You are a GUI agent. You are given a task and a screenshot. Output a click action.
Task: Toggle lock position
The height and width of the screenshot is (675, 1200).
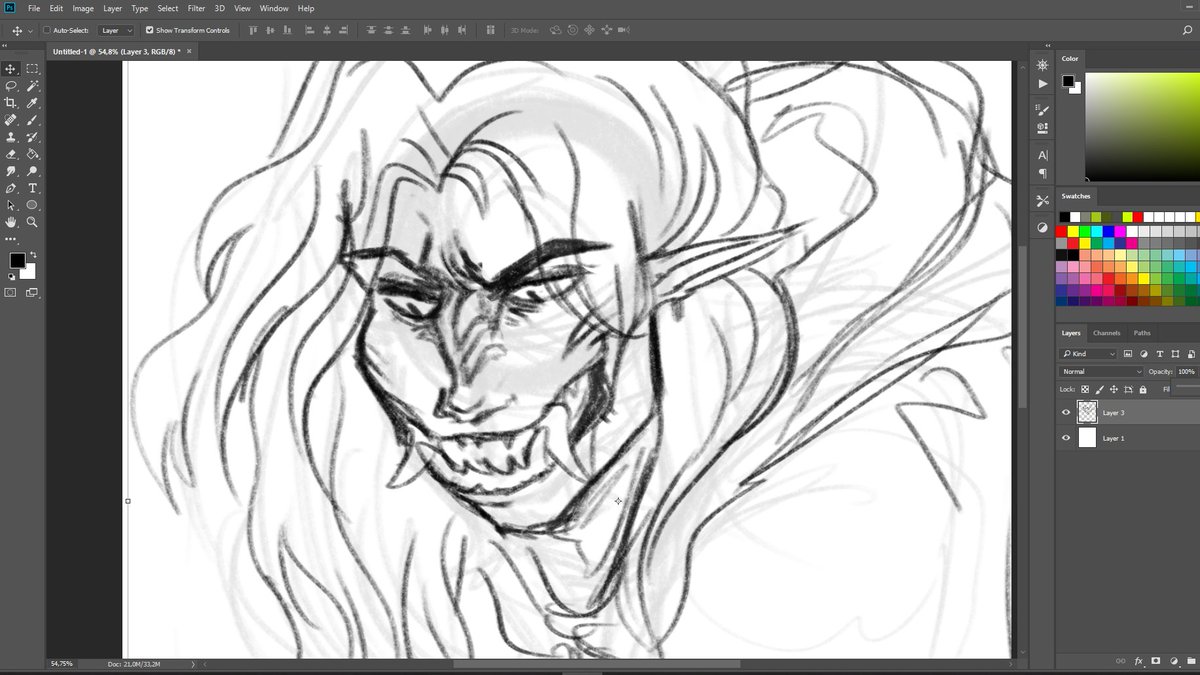[x=1114, y=389]
